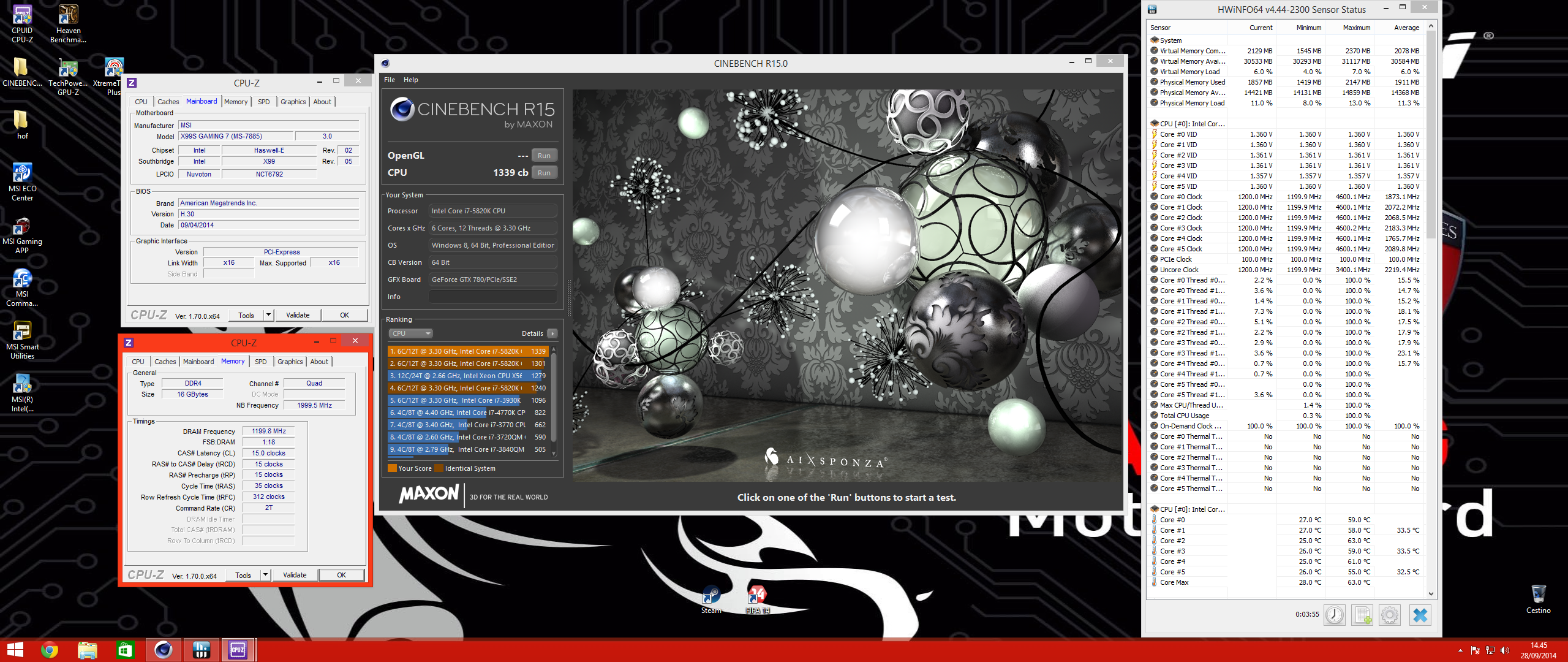Click OK in the lower CPU-Z window
The width and height of the screenshot is (1568, 662).
point(341,575)
